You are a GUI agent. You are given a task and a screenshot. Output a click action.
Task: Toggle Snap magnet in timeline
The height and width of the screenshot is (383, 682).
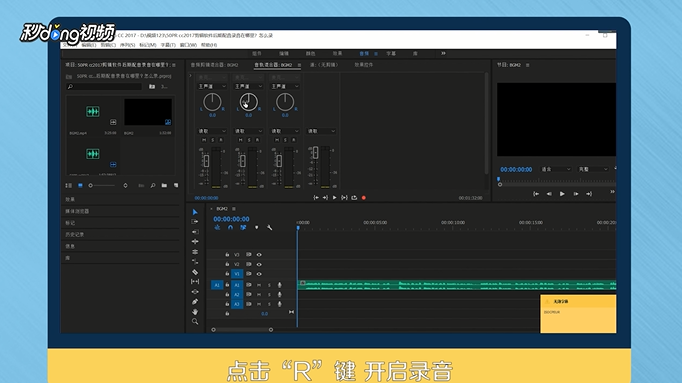[230, 227]
